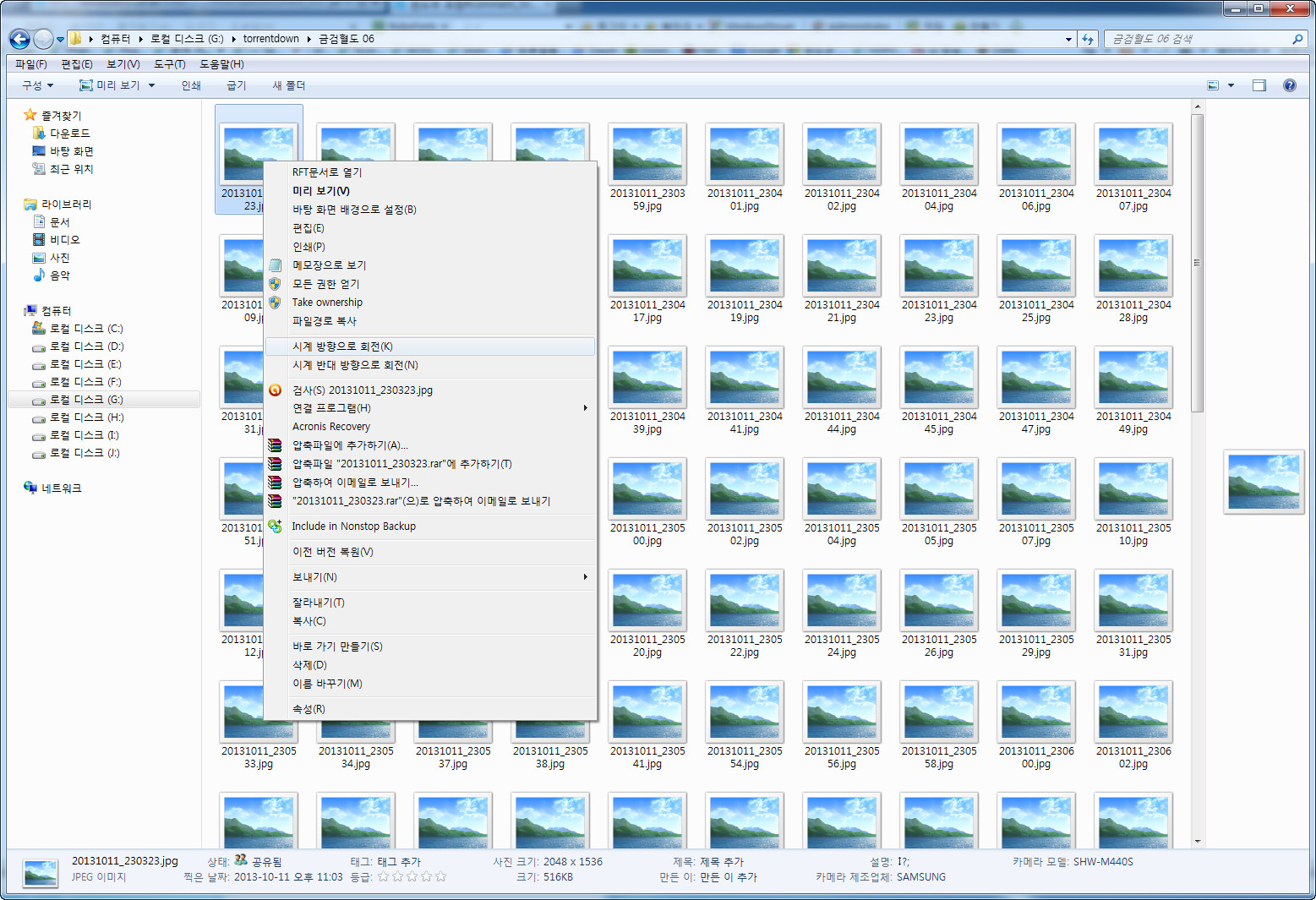The height and width of the screenshot is (900, 1316).
Task: Click the help question mark icon
Action: tap(1290, 85)
